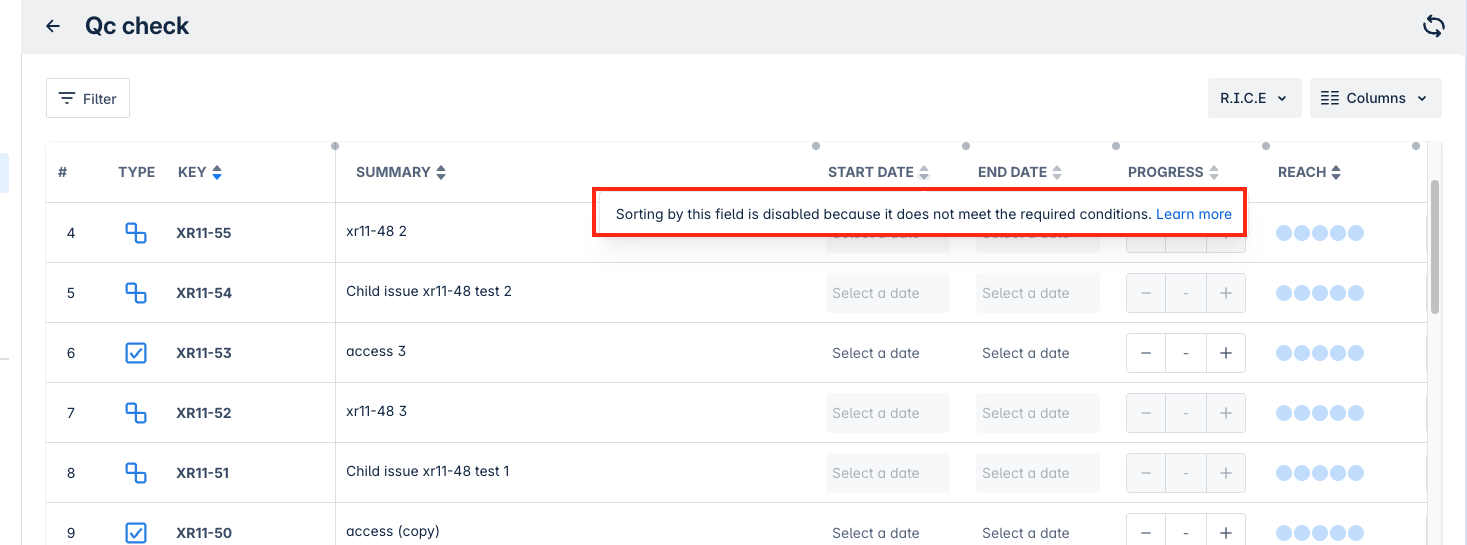This screenshot has height=545, width=1467.
Task: Sort by the KEY column arrows
Action: [x=217, y=172]
